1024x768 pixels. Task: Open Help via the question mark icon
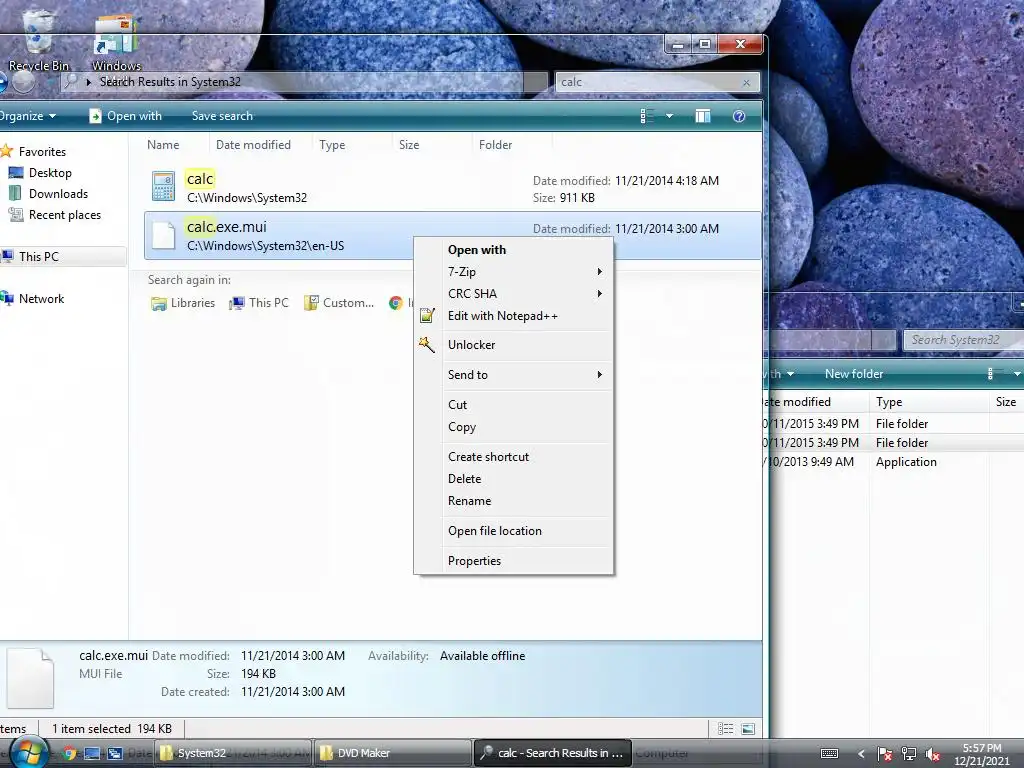point(739,116)
